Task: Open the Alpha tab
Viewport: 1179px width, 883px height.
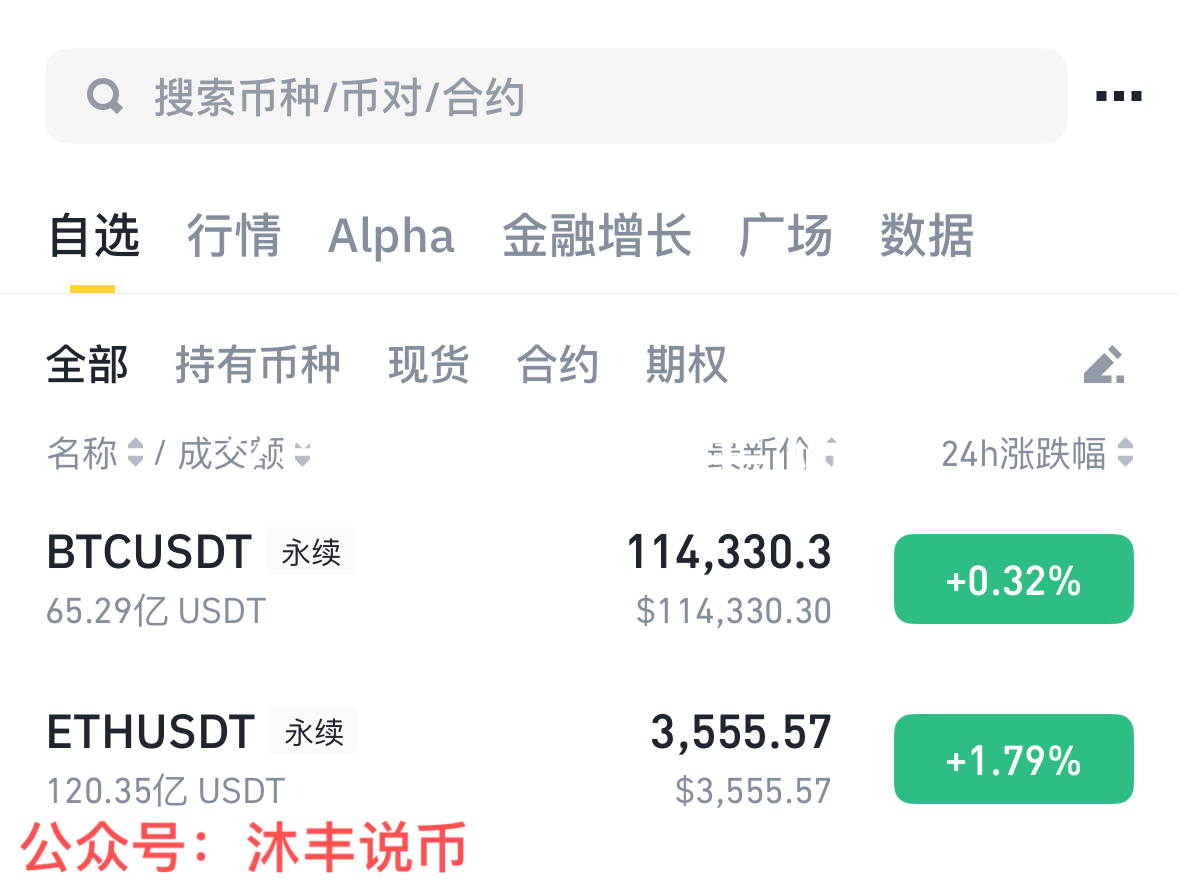Action: (391, 237)
